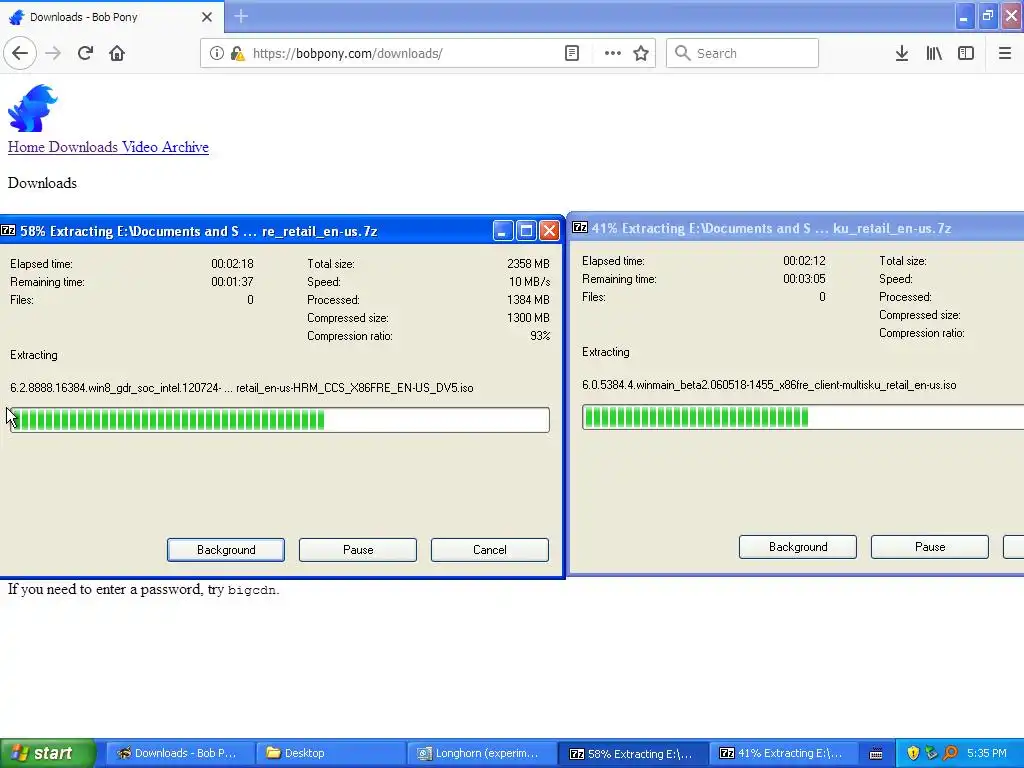Click Background in 41% extracting window
The width and height of the screenshot is (1024, 768).
point(798,547)
